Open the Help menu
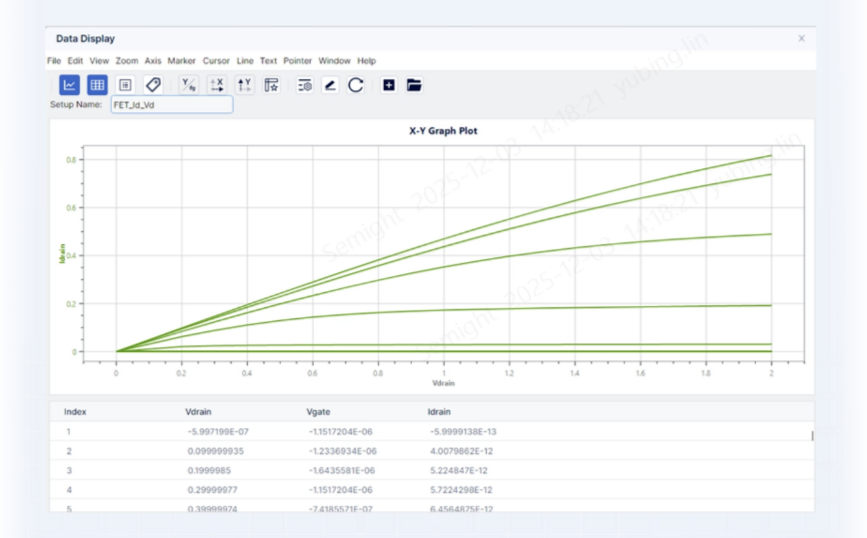Screen dimensions: 867x538 point(366,61)
